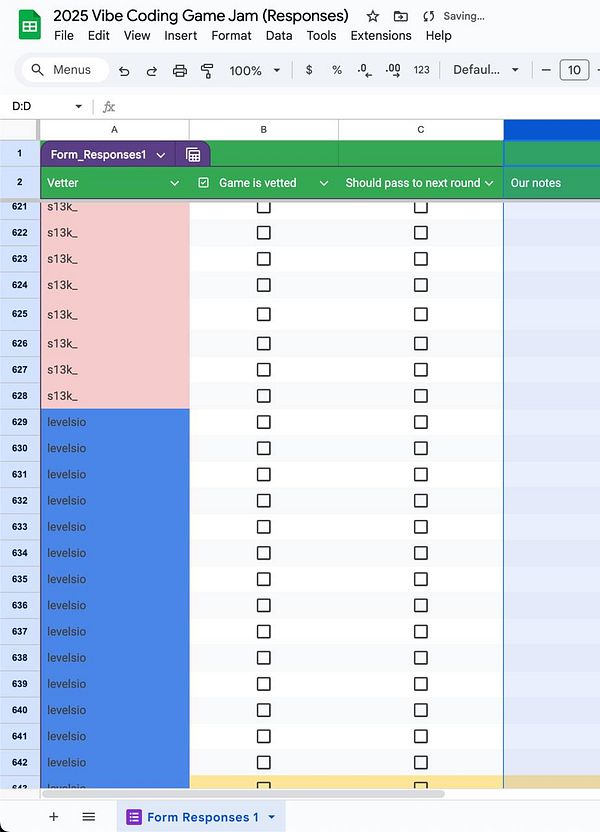Apply percent format icon

[336, 70]
